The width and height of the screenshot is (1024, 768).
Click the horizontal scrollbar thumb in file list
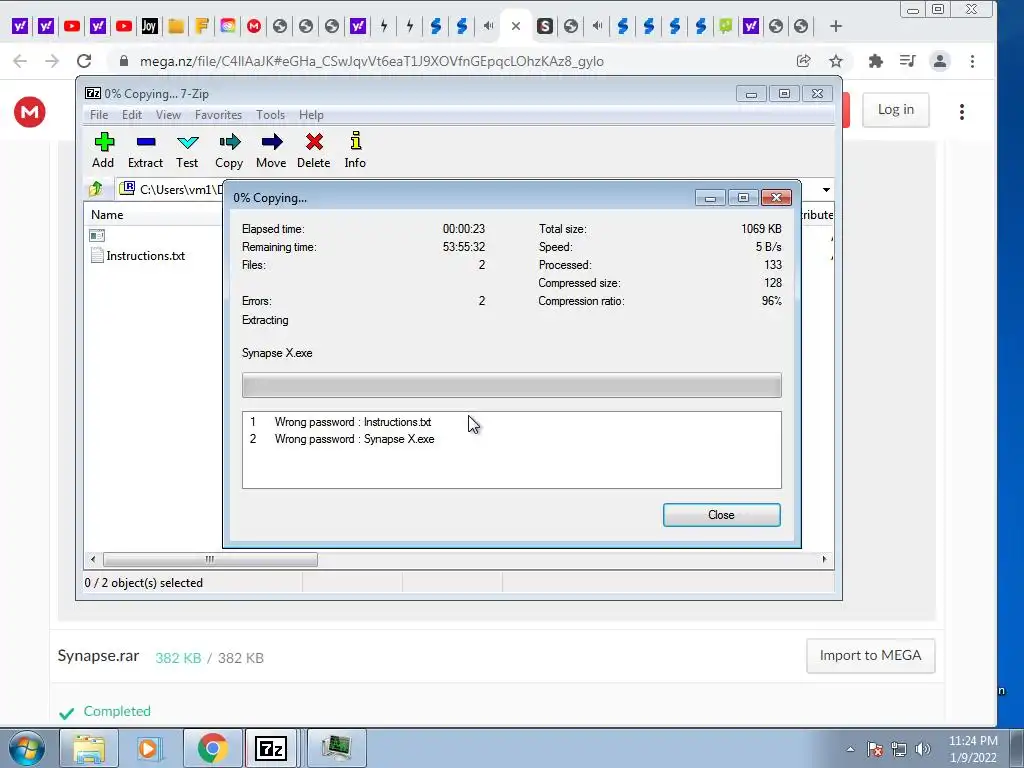tap(210, 560)
